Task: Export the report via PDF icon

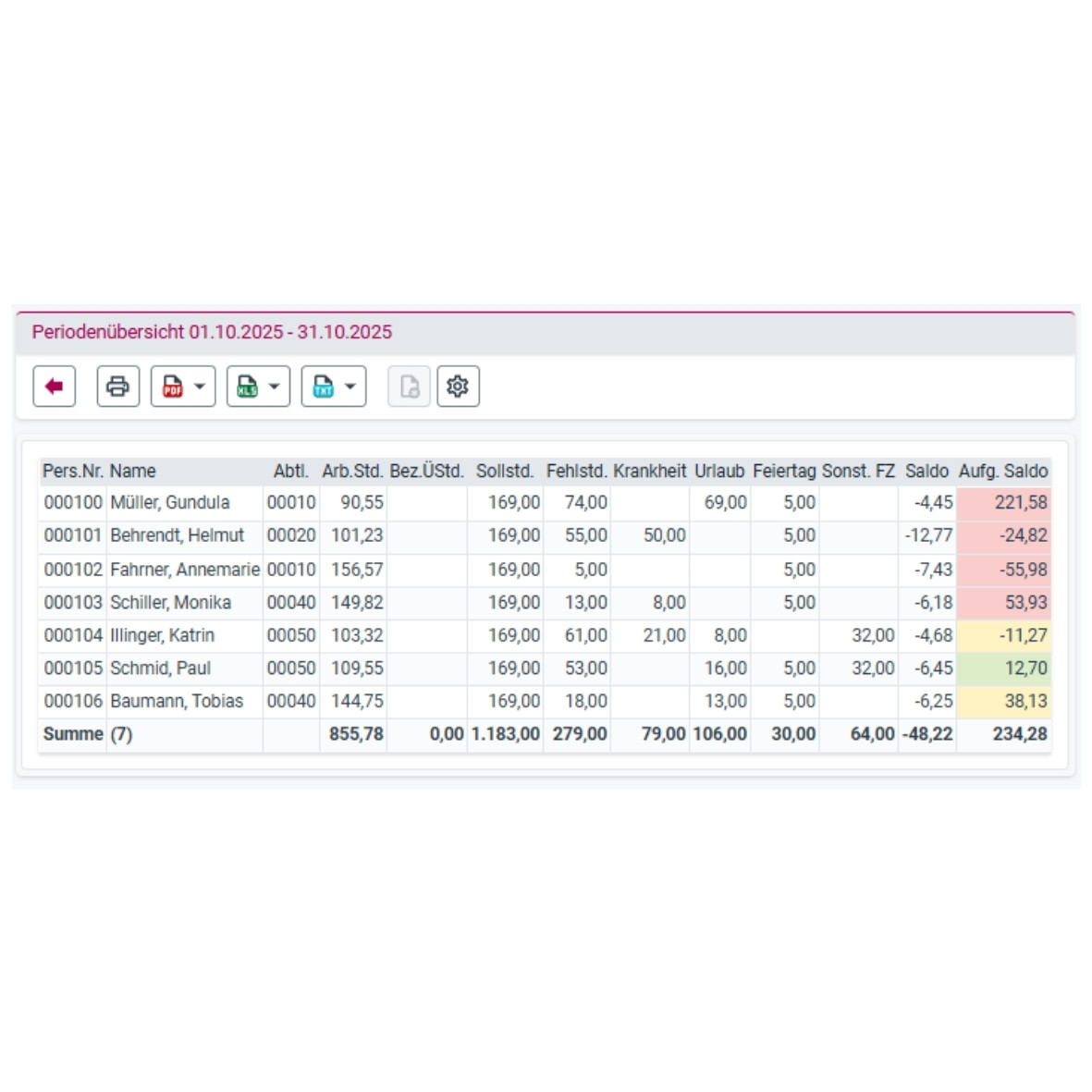Action: click(173, 386)
